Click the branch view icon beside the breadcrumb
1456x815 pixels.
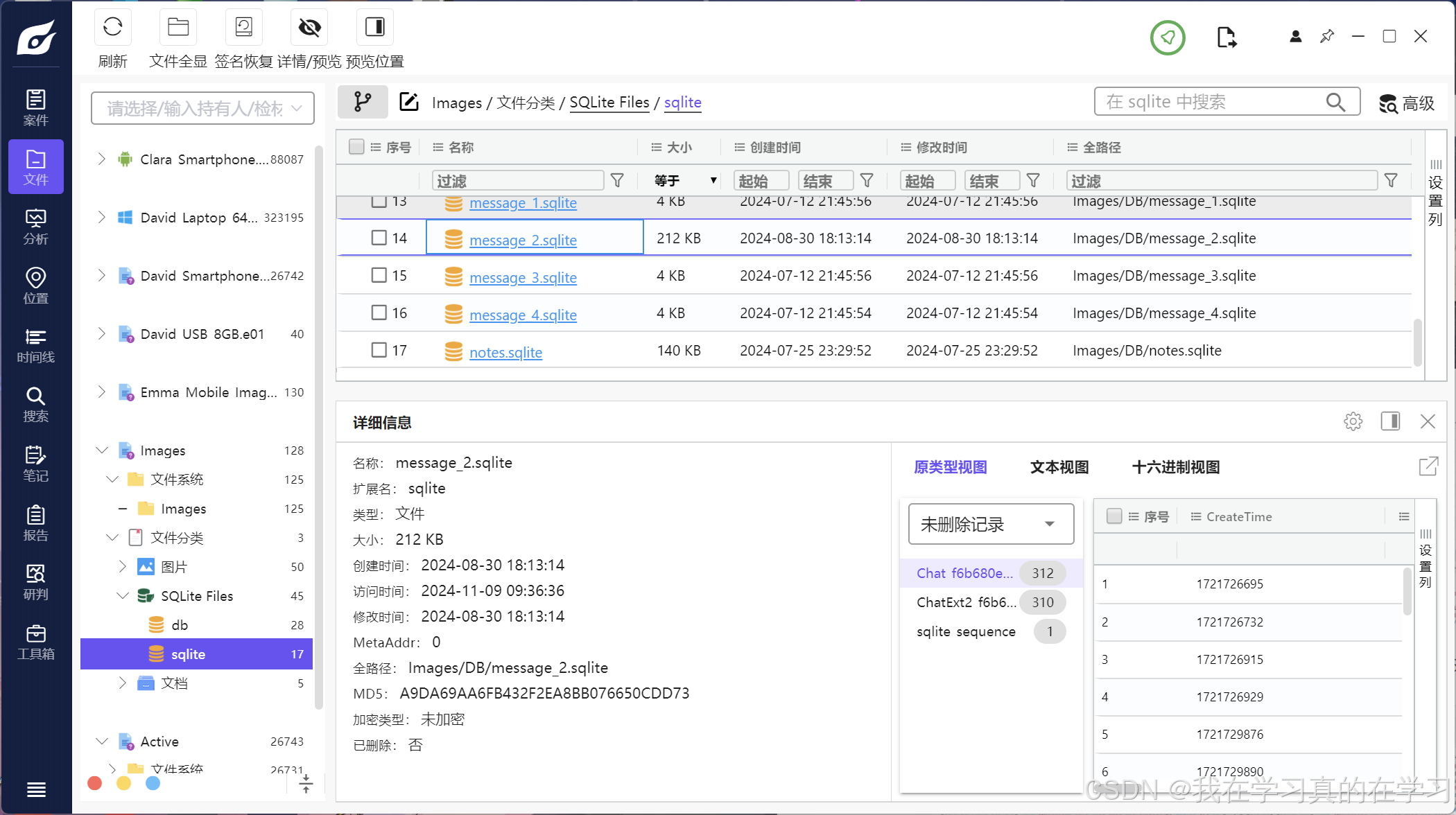[x=363, y=103]
